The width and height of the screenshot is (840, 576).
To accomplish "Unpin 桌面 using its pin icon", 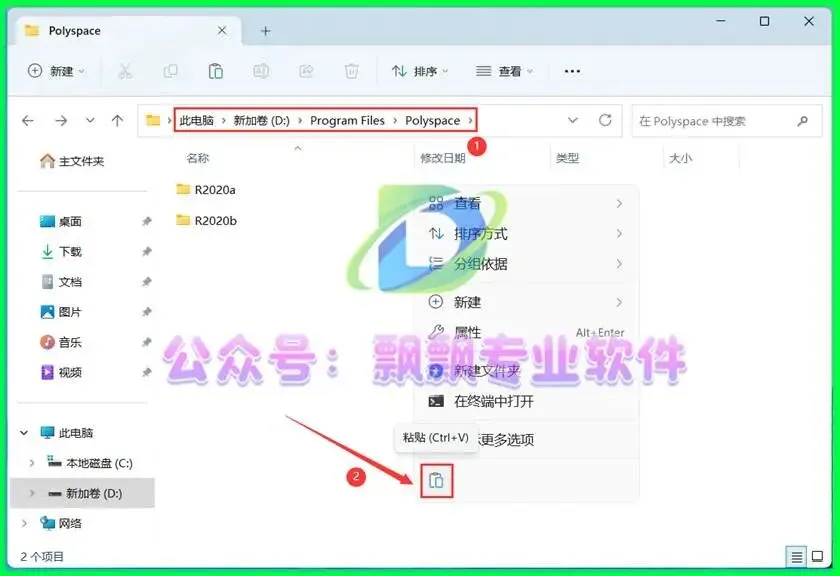I will 146,221.
